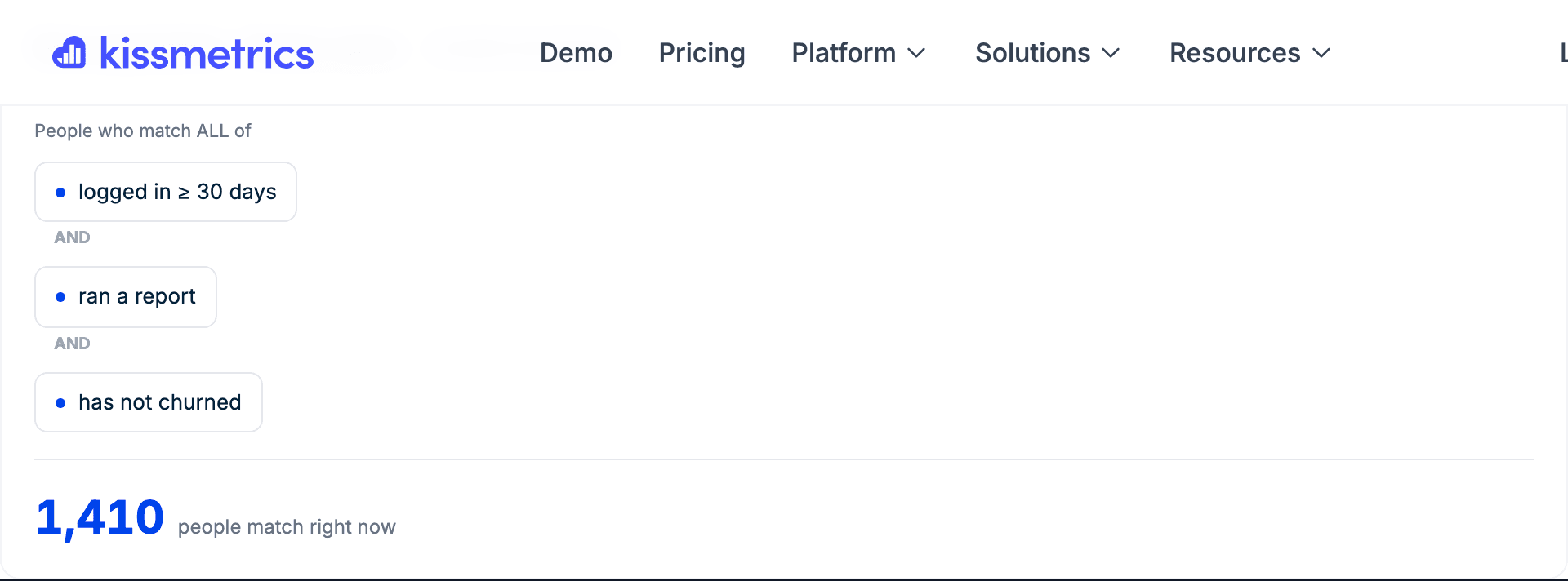Click the Kissmetrics bar-chart logo icon
The height and width of the screenshot is (581, 1568).
(x=69, y=53)
